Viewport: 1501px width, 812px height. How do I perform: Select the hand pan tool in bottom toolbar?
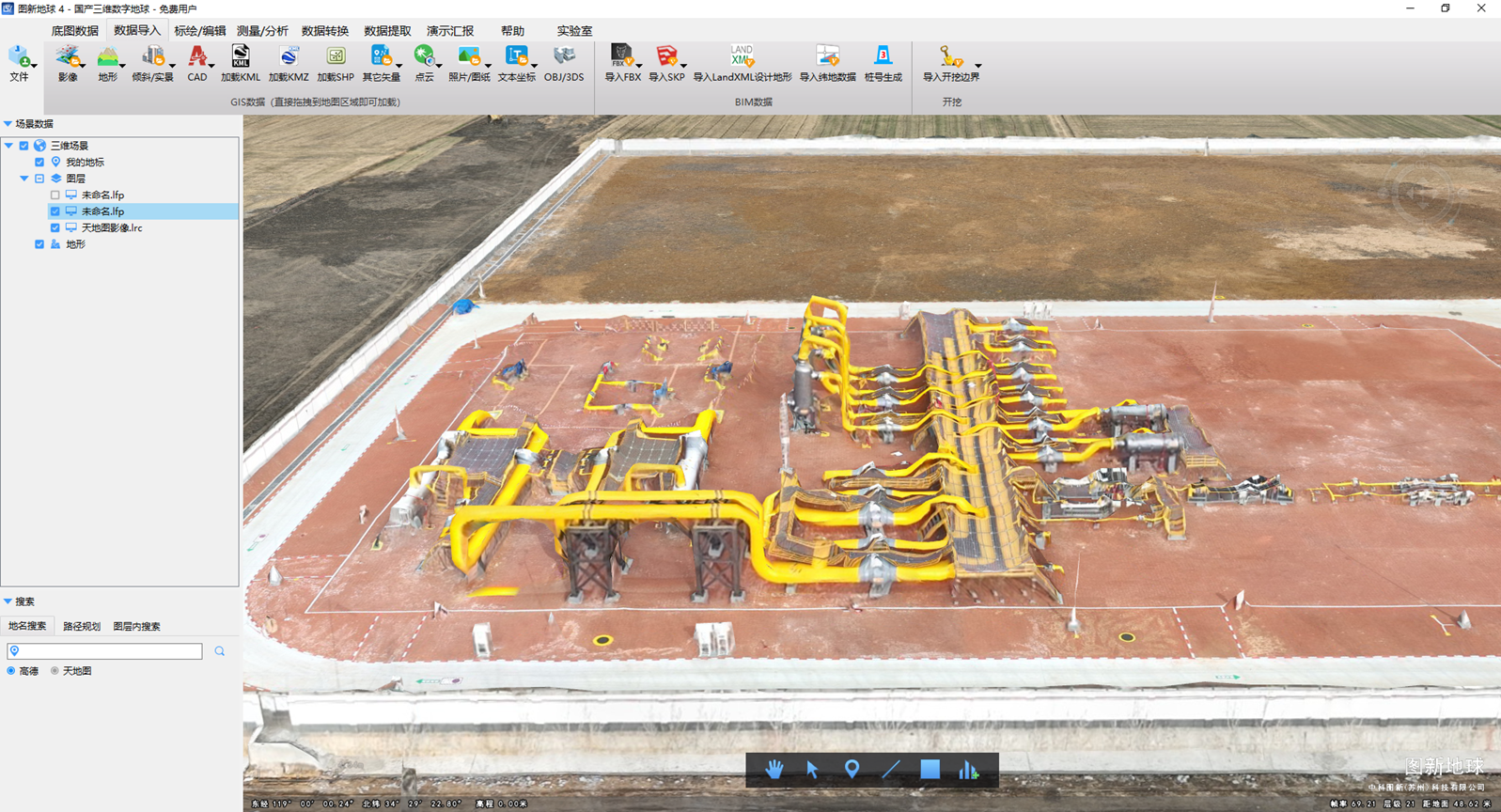(x=774, y=770)
